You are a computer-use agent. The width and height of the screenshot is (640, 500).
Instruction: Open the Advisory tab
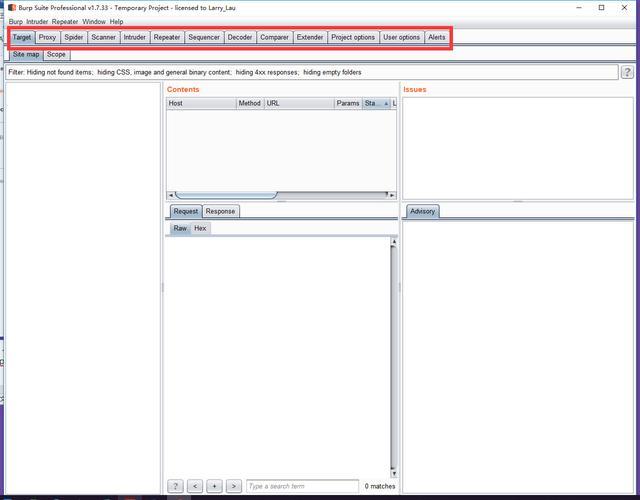[422, 211]
